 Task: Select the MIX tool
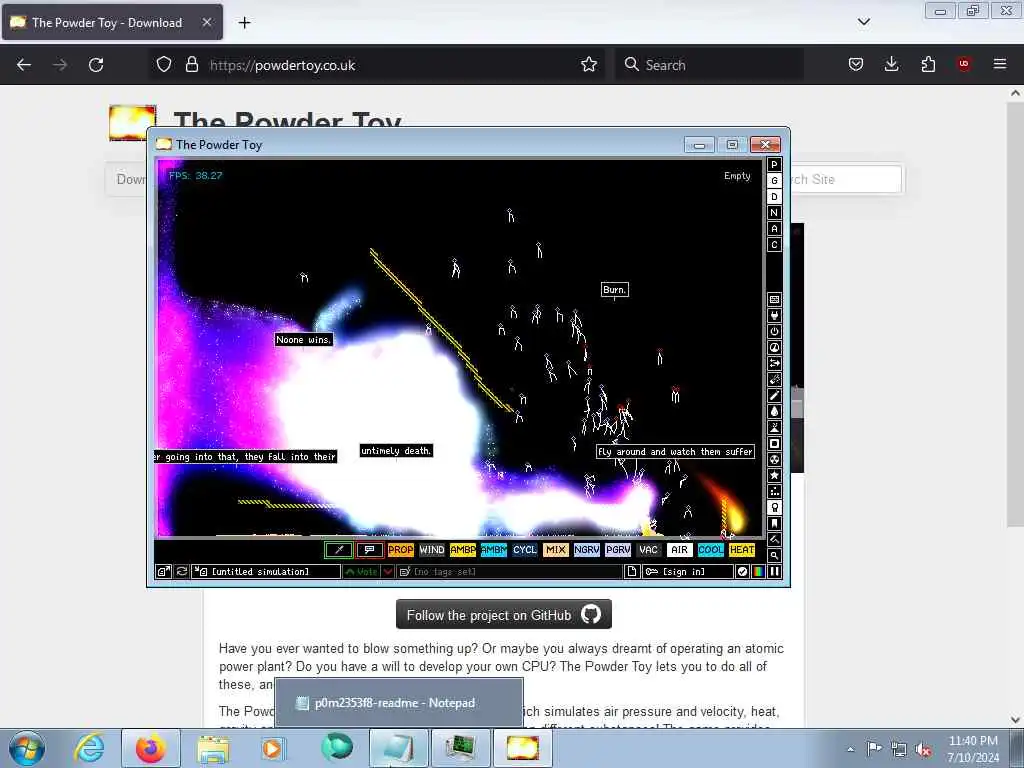pos(556,550)
